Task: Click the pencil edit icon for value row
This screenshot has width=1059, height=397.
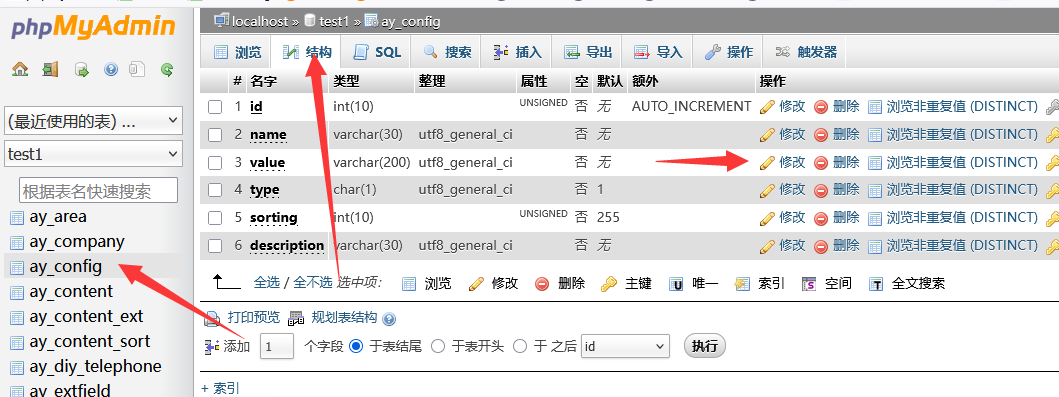Action: (767, 162)
